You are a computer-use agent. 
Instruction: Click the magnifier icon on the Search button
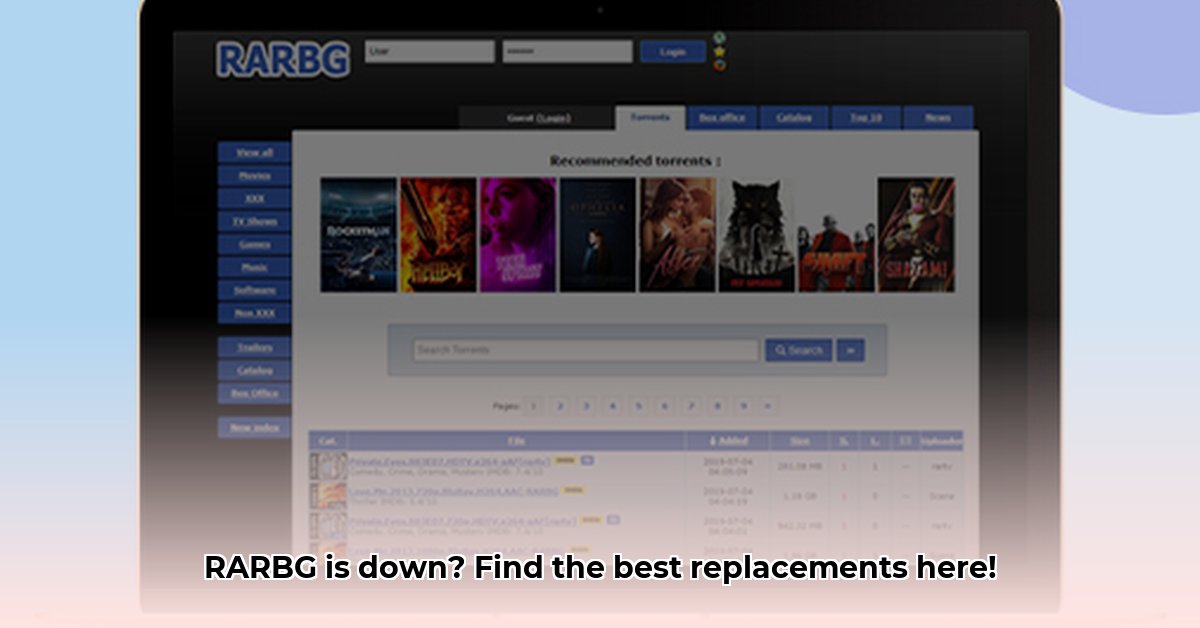tap(782, 350)
